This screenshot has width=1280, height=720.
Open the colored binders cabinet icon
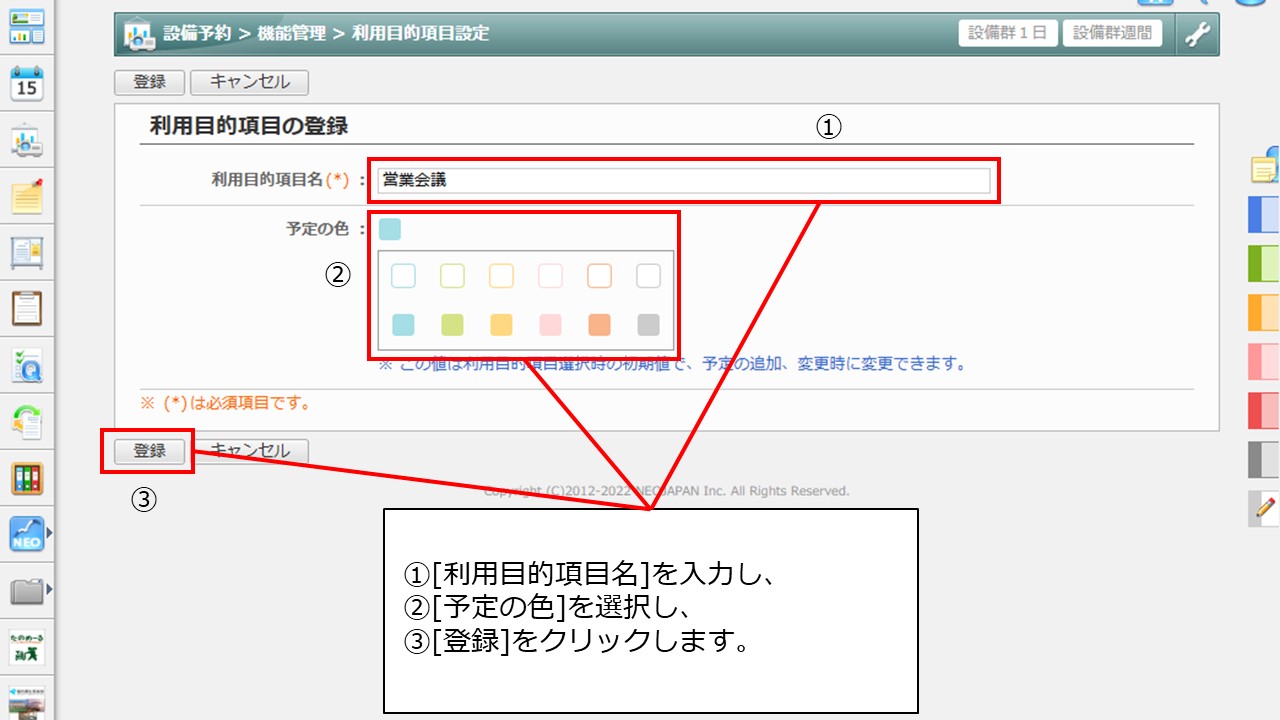pos(27,478)
